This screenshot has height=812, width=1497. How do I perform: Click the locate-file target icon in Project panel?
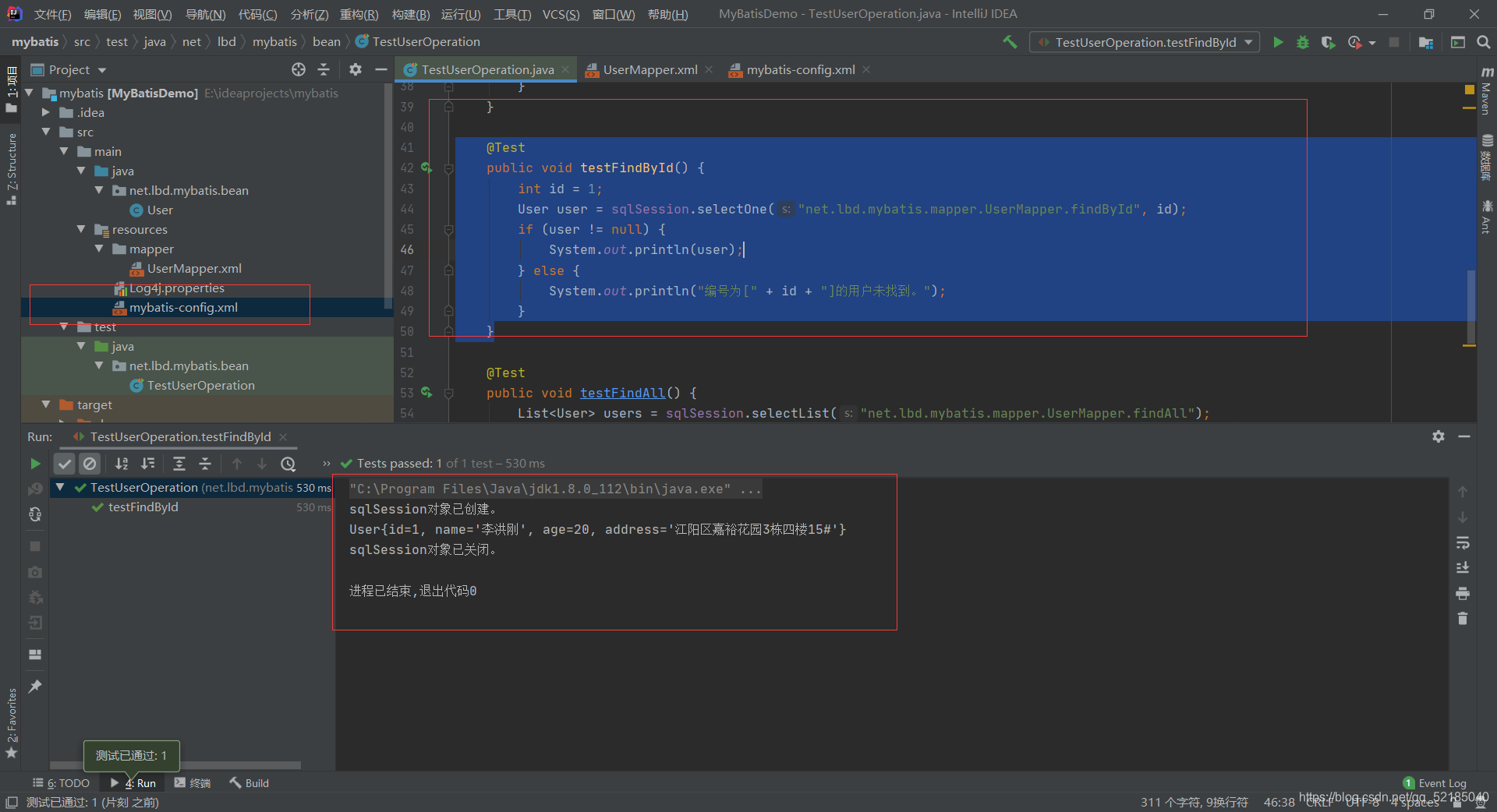tap(299, 69)
